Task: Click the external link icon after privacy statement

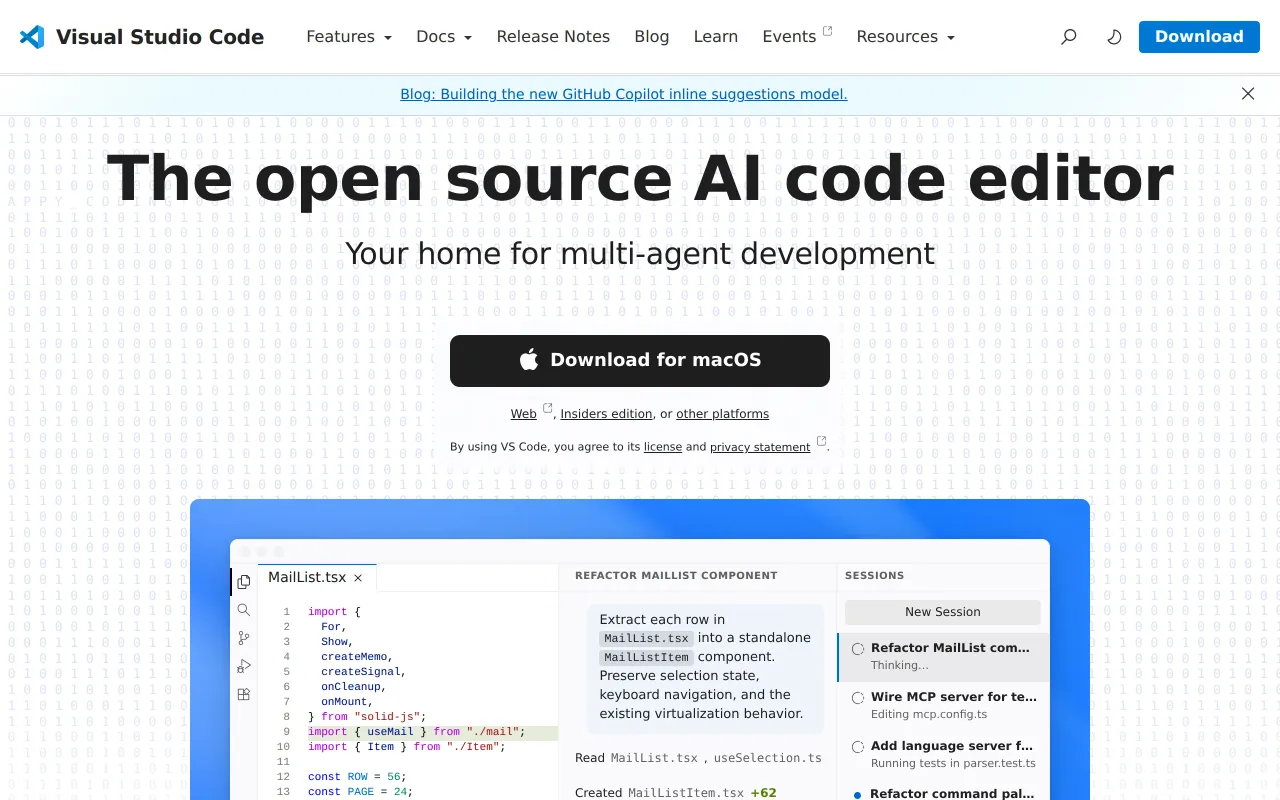Action: coord(822,441)
